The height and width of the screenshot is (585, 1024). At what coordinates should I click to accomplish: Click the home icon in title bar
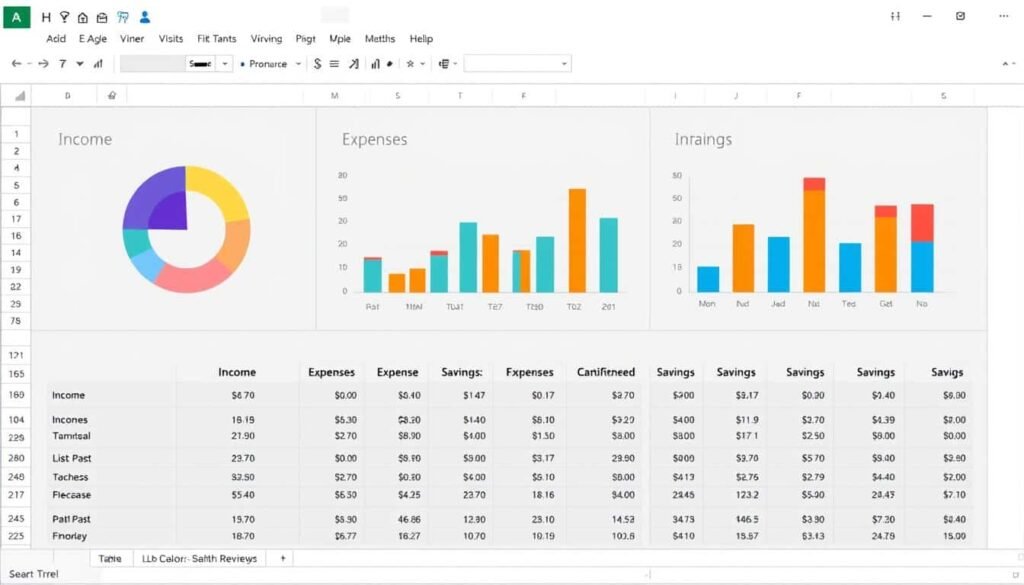coord(83,17)
